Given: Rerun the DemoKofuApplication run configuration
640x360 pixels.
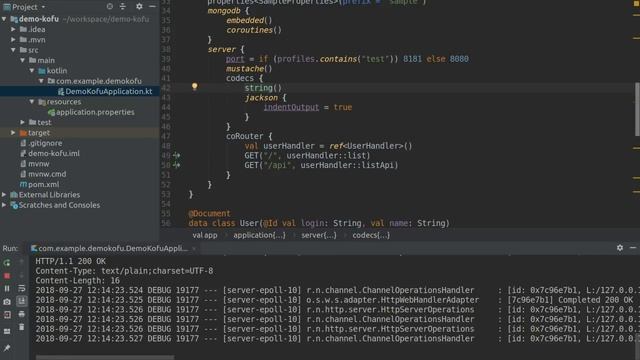Looking at the screenshot, I should coord(7,263).
